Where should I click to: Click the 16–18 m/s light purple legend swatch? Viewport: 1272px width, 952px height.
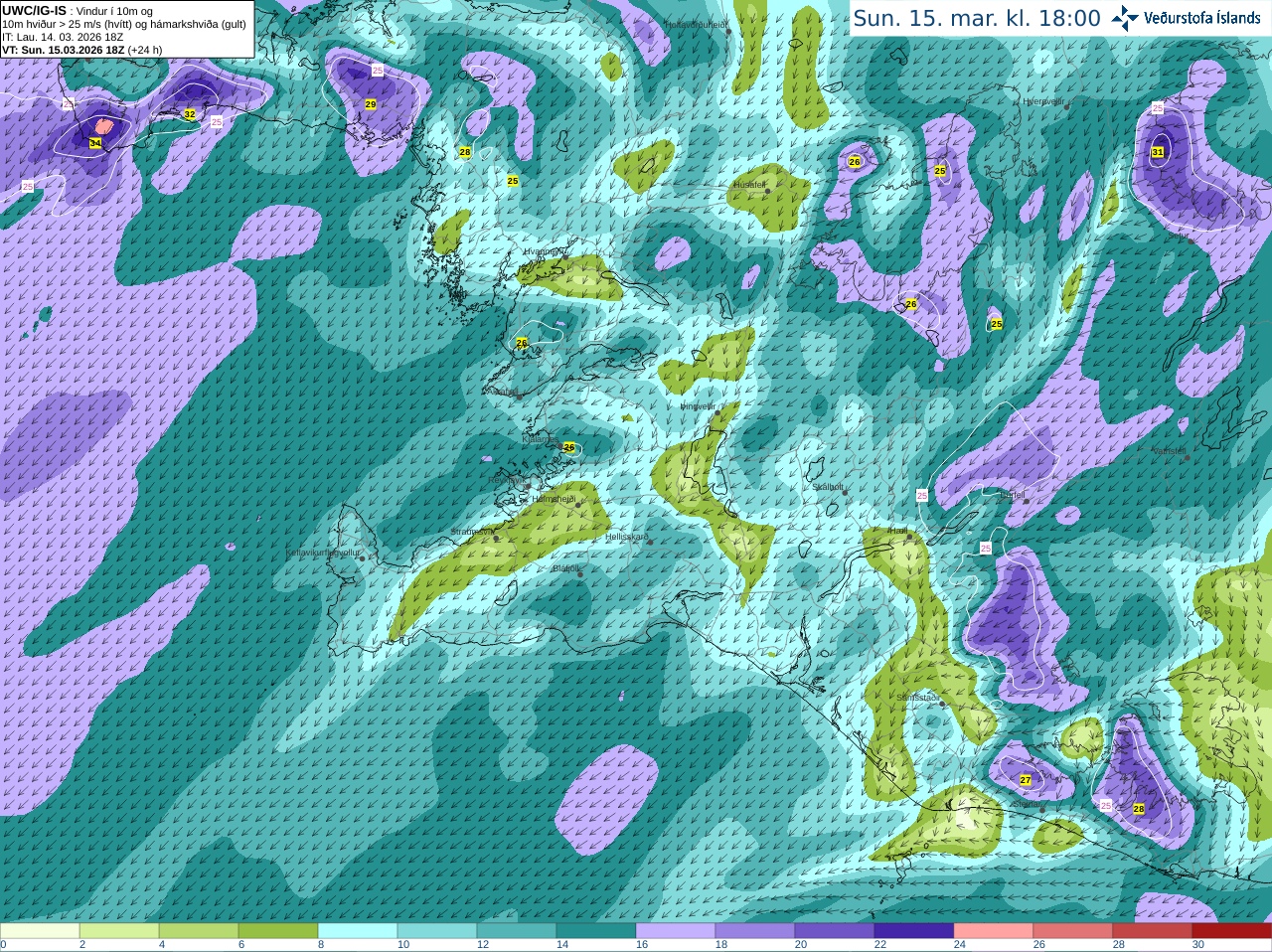[x=676, y=931]
